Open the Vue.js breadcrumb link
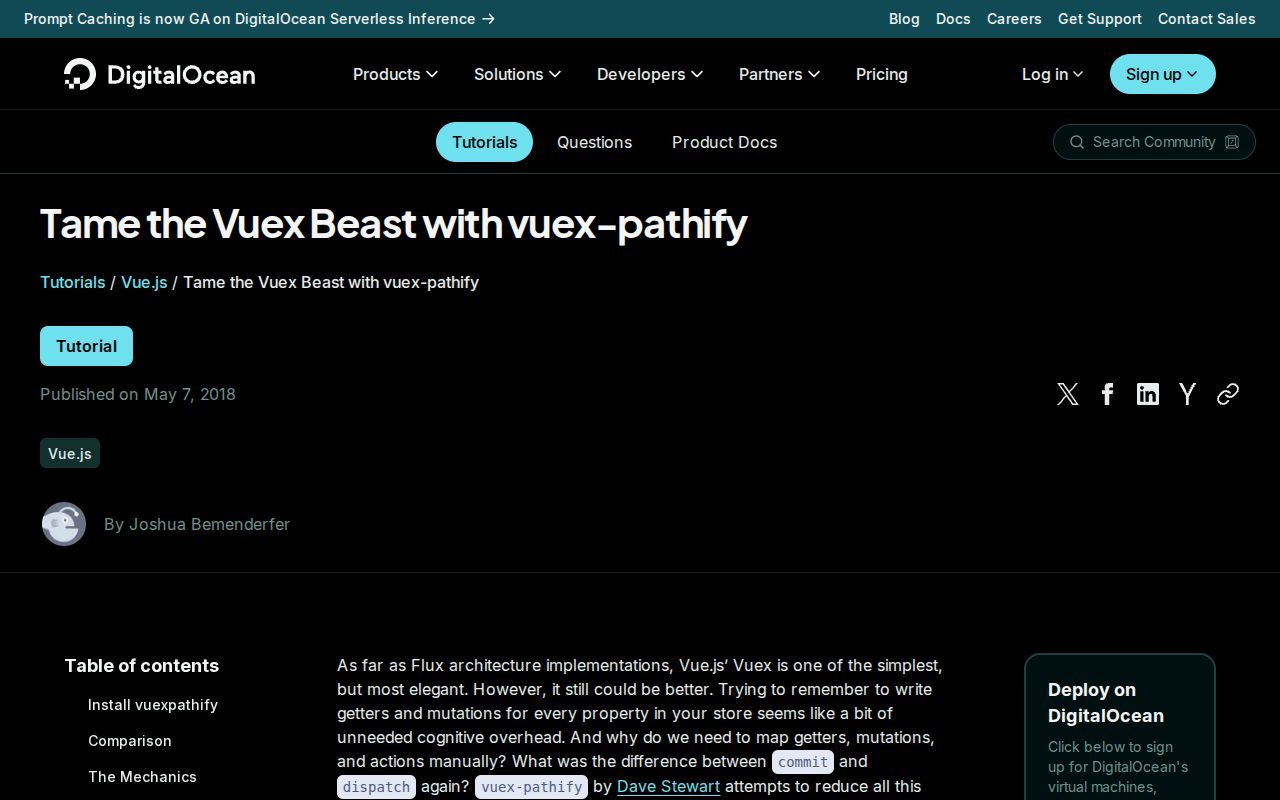This screenshot has width=1280, height=800. point(144,282)
